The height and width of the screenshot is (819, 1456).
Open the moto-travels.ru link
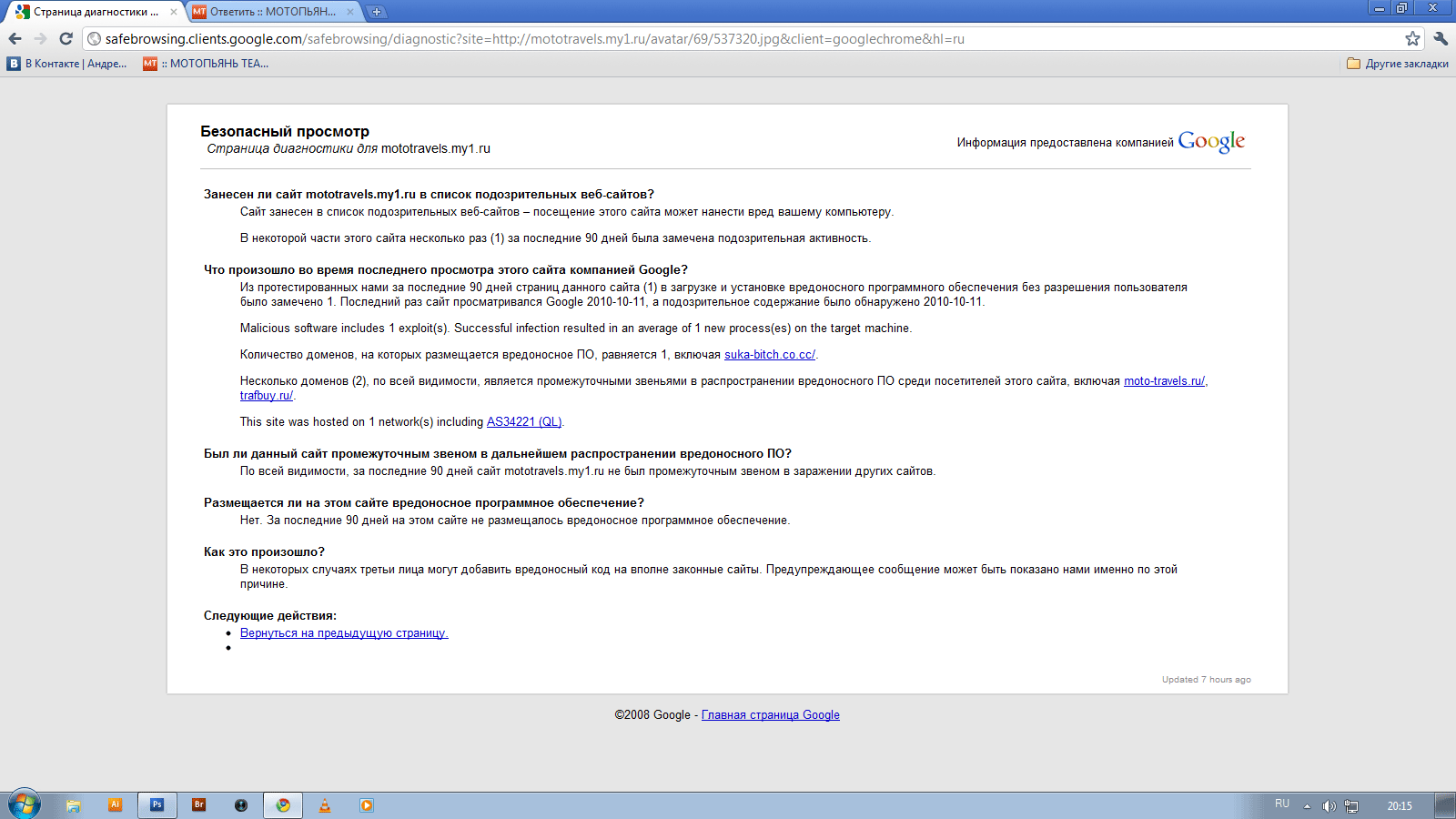(x=1165, y=381)
